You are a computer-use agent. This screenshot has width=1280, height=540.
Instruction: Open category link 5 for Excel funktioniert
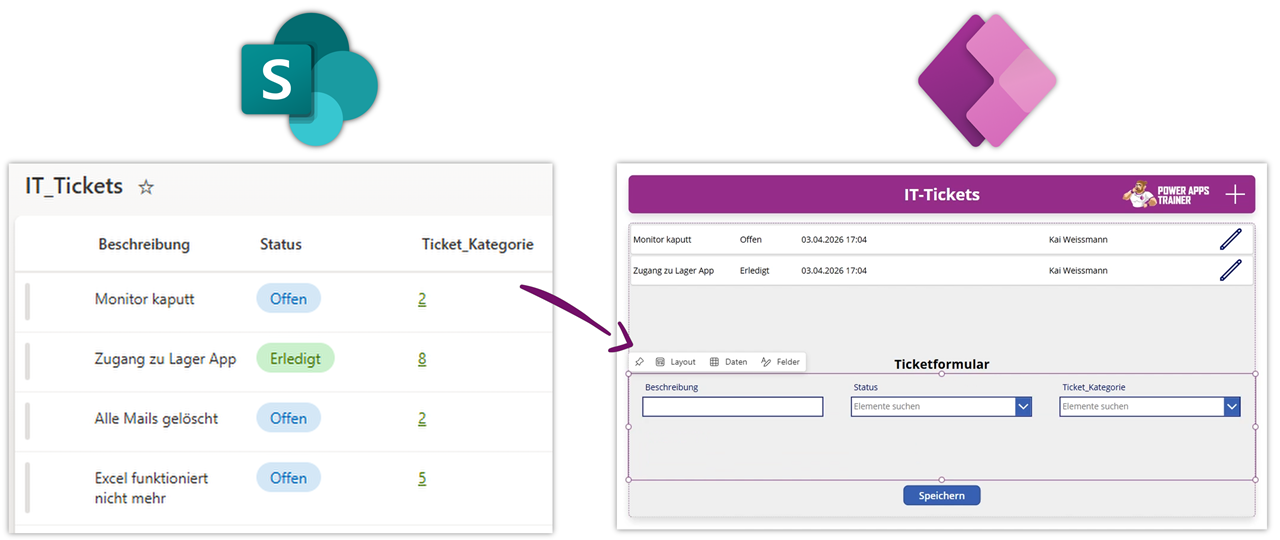point(422,478)
